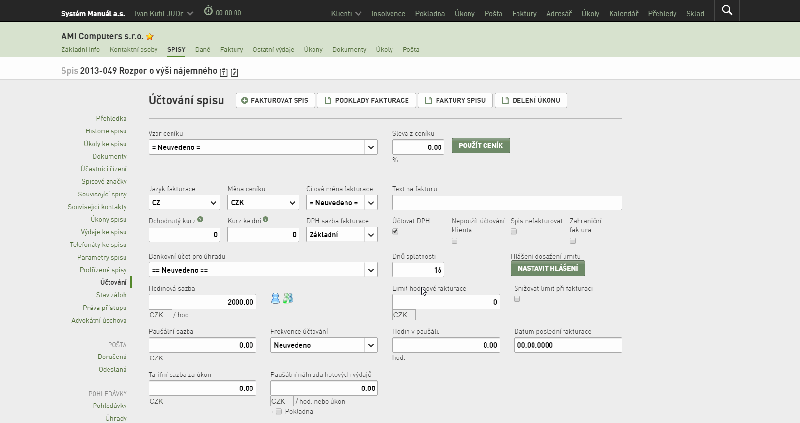
Task: Expand the Vzor ceníku dropdown
Action: pyautogui.click(x=263, y=147)
